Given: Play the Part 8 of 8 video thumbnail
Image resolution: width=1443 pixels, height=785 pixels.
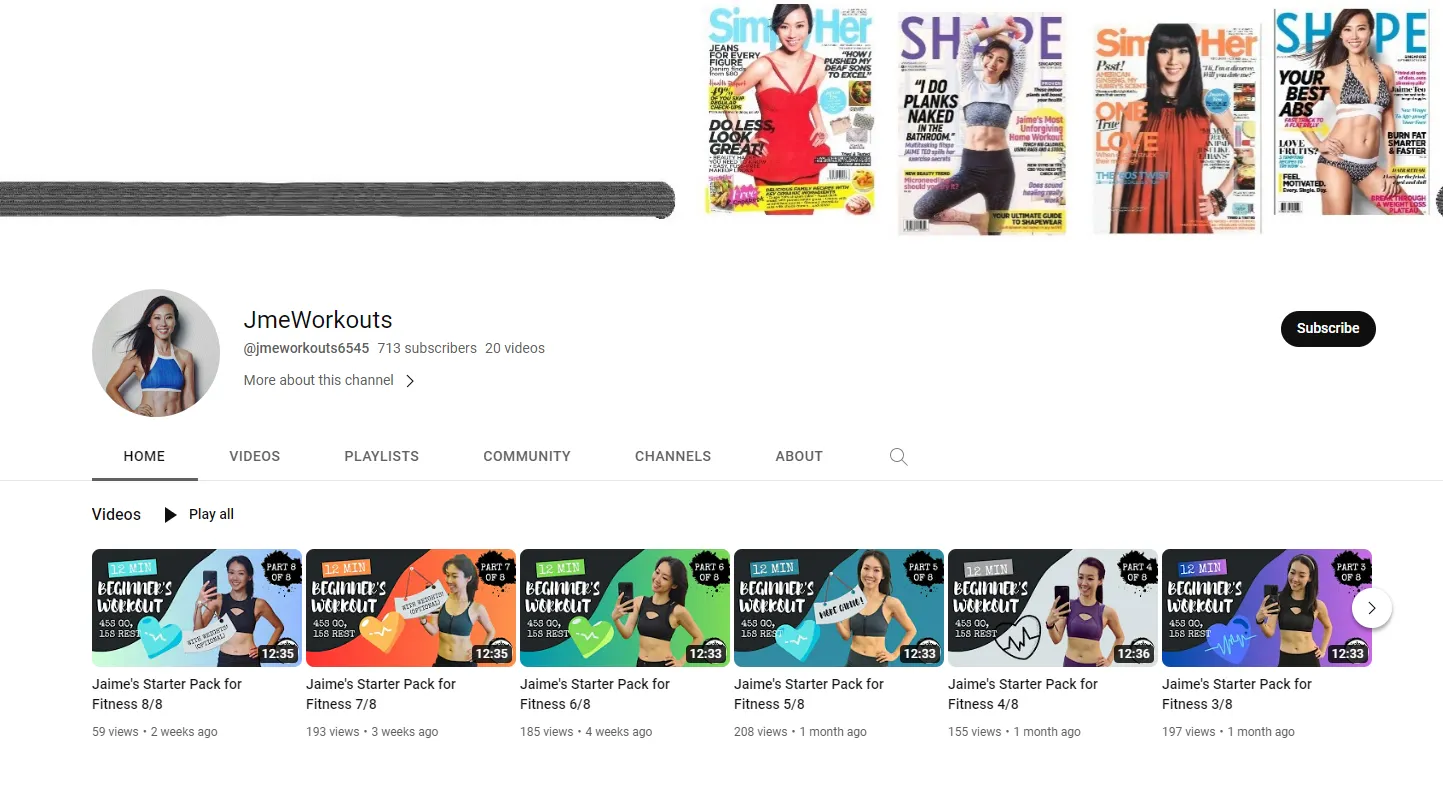Looking at the screenshot, I should point(197,608).
